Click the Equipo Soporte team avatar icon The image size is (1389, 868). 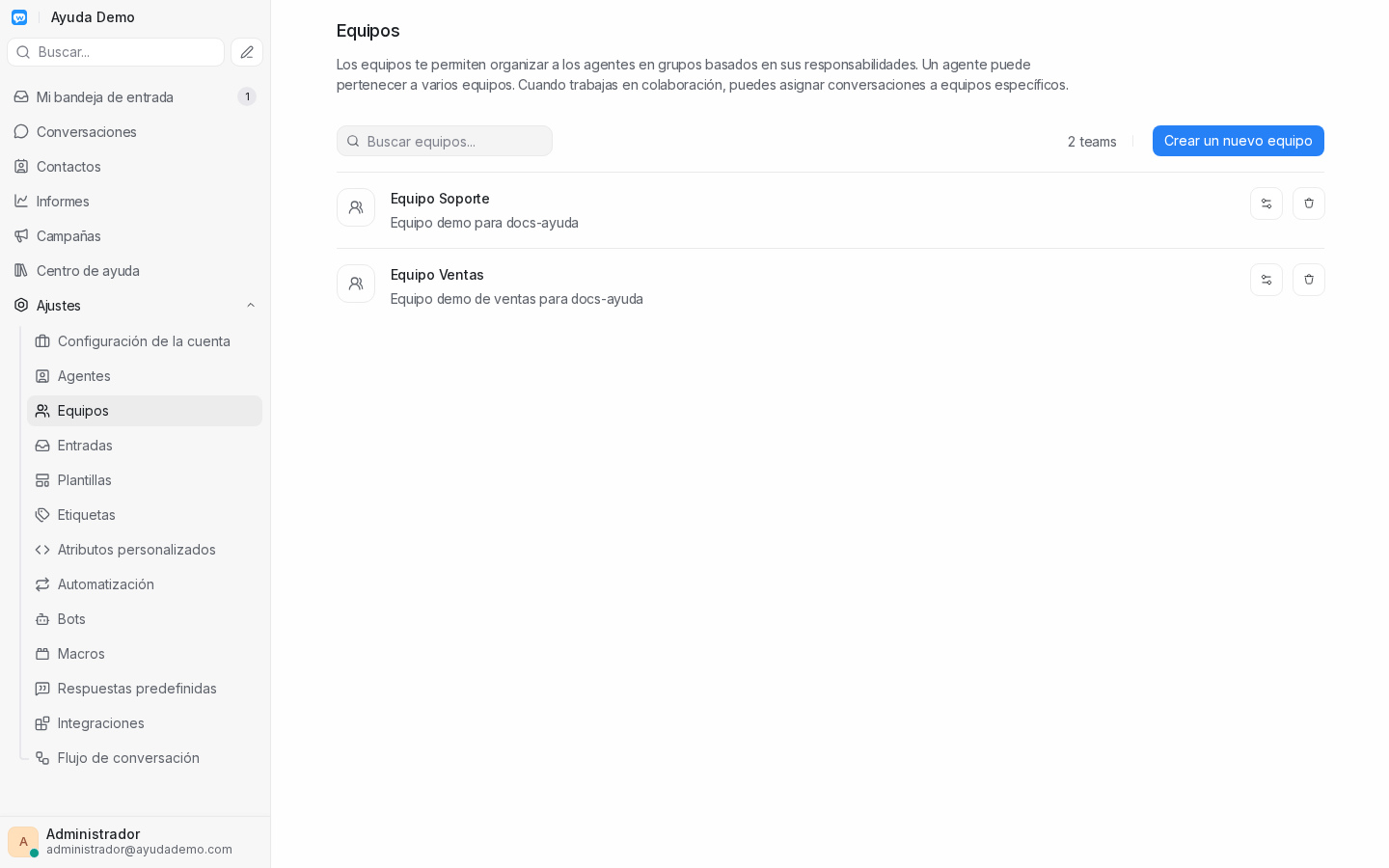[356, 207]
